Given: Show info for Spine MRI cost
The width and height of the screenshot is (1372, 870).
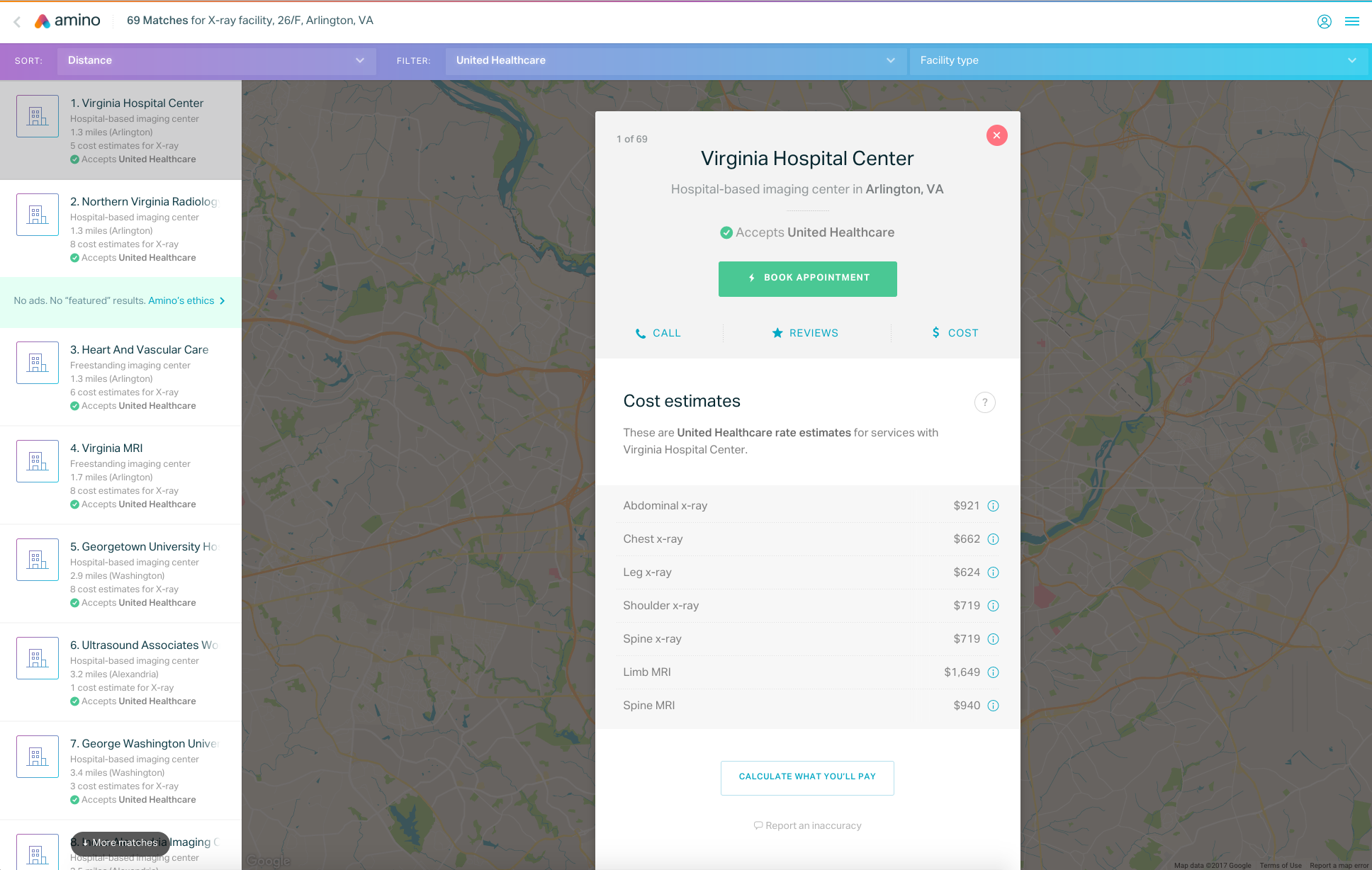Looking at the screenshot, I should [x=993, y=706].
